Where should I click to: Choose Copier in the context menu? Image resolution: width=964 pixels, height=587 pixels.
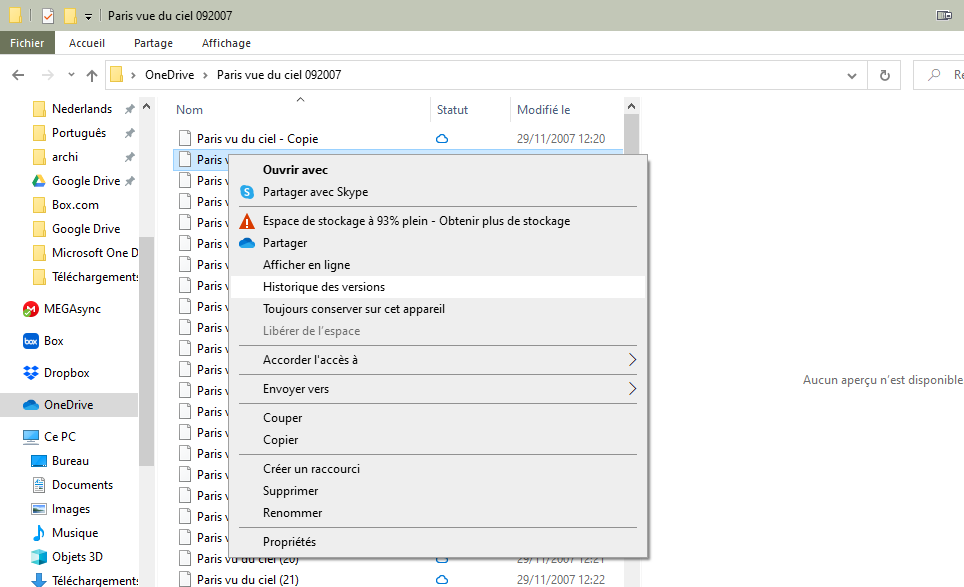[x=438, y=440]
